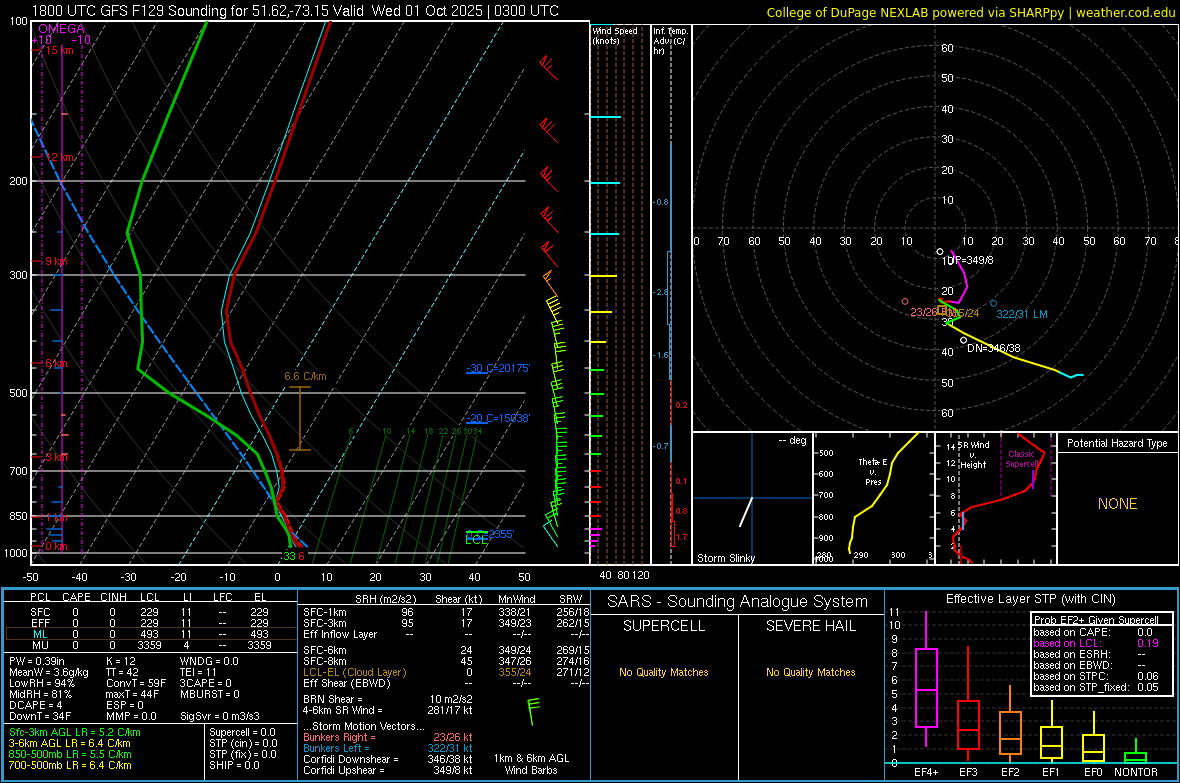Screen dimensions: 1180x783
Task: Click the sounding title '1800 UTC GFS F129 Sounding'
Action: point(129,11)
